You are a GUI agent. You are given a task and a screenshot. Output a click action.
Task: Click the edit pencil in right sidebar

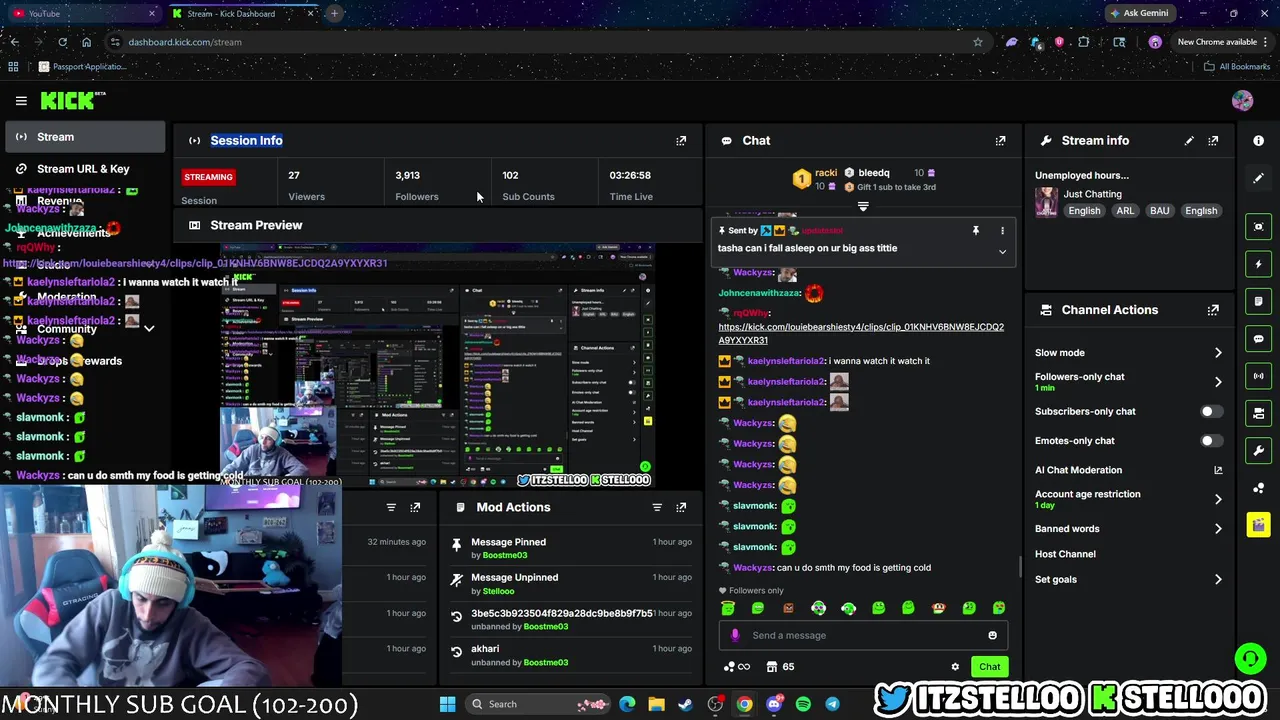1259,178
